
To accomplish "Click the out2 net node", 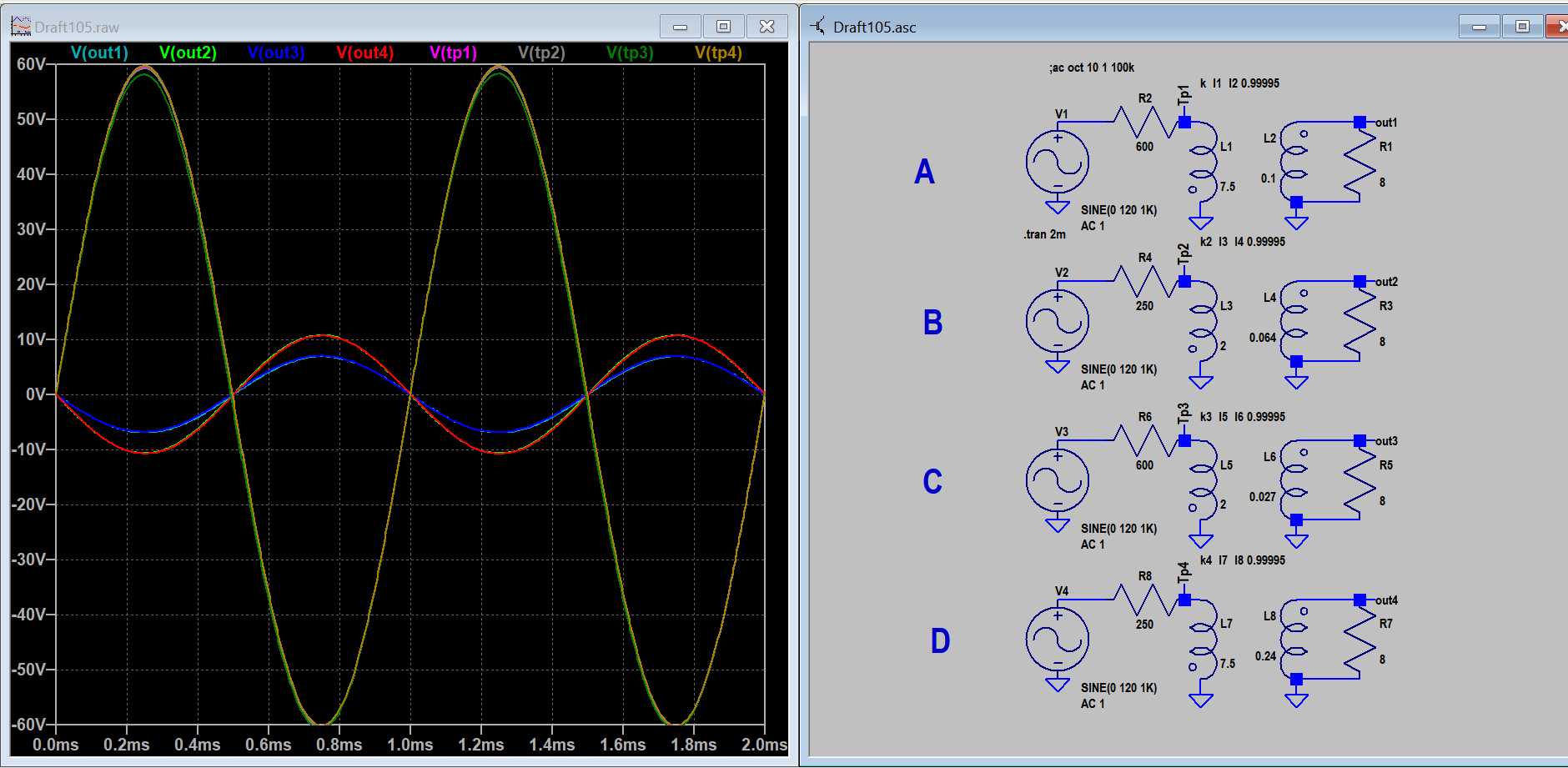I will pos(1359,282).
